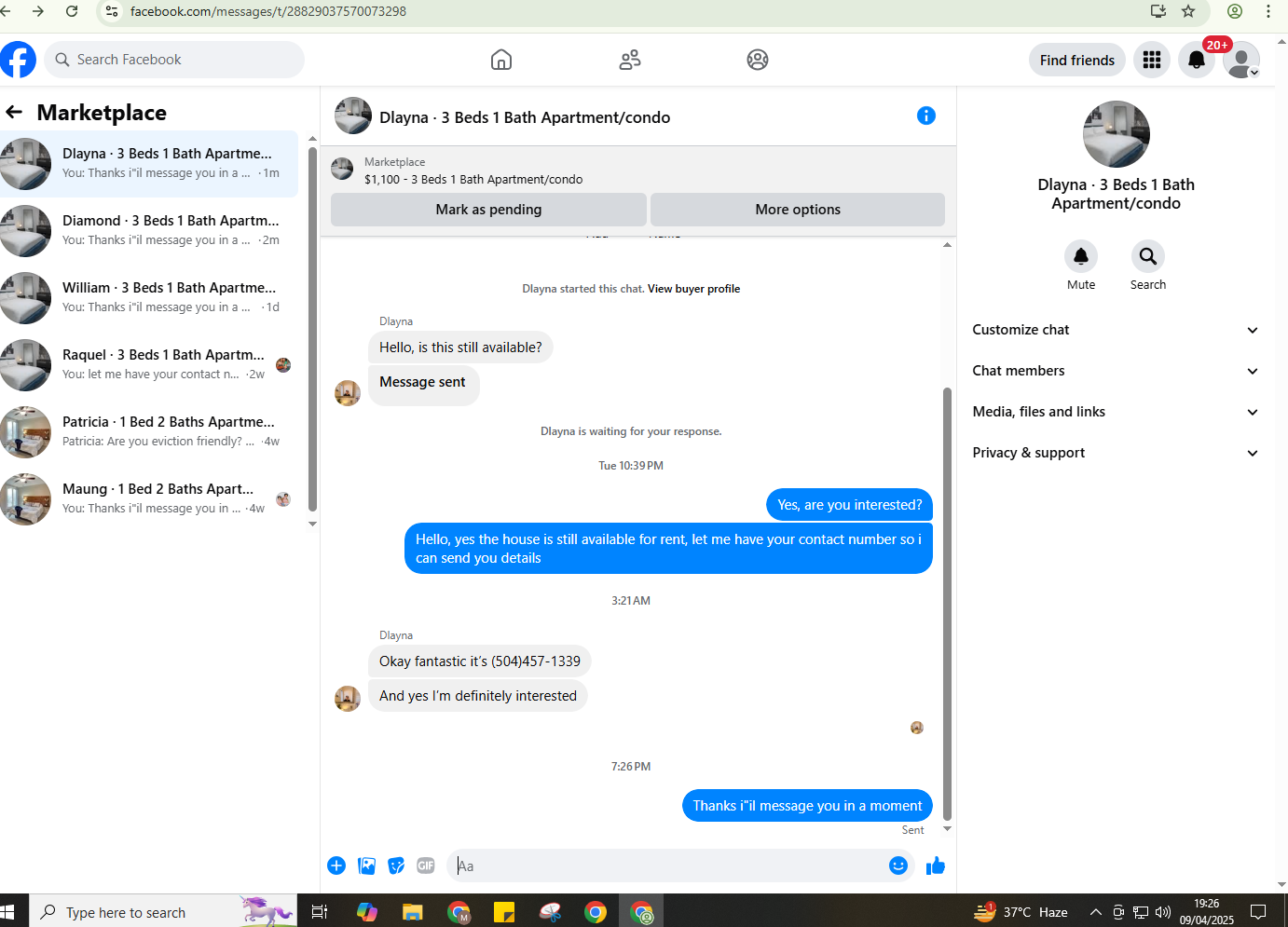Expand the Customize chat section
Viewport: 1288px width, 927px height.
tap(1116, 330)
